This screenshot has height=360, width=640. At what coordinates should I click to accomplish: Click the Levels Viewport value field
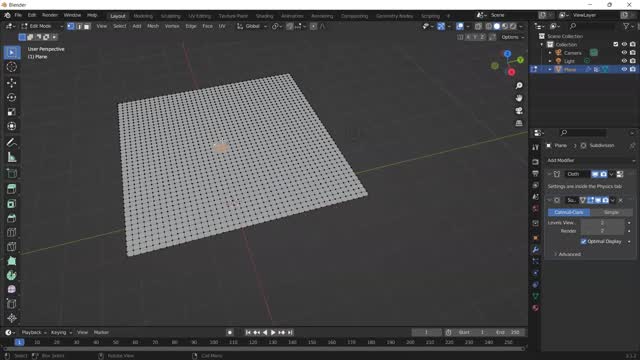tap(602, 222)
